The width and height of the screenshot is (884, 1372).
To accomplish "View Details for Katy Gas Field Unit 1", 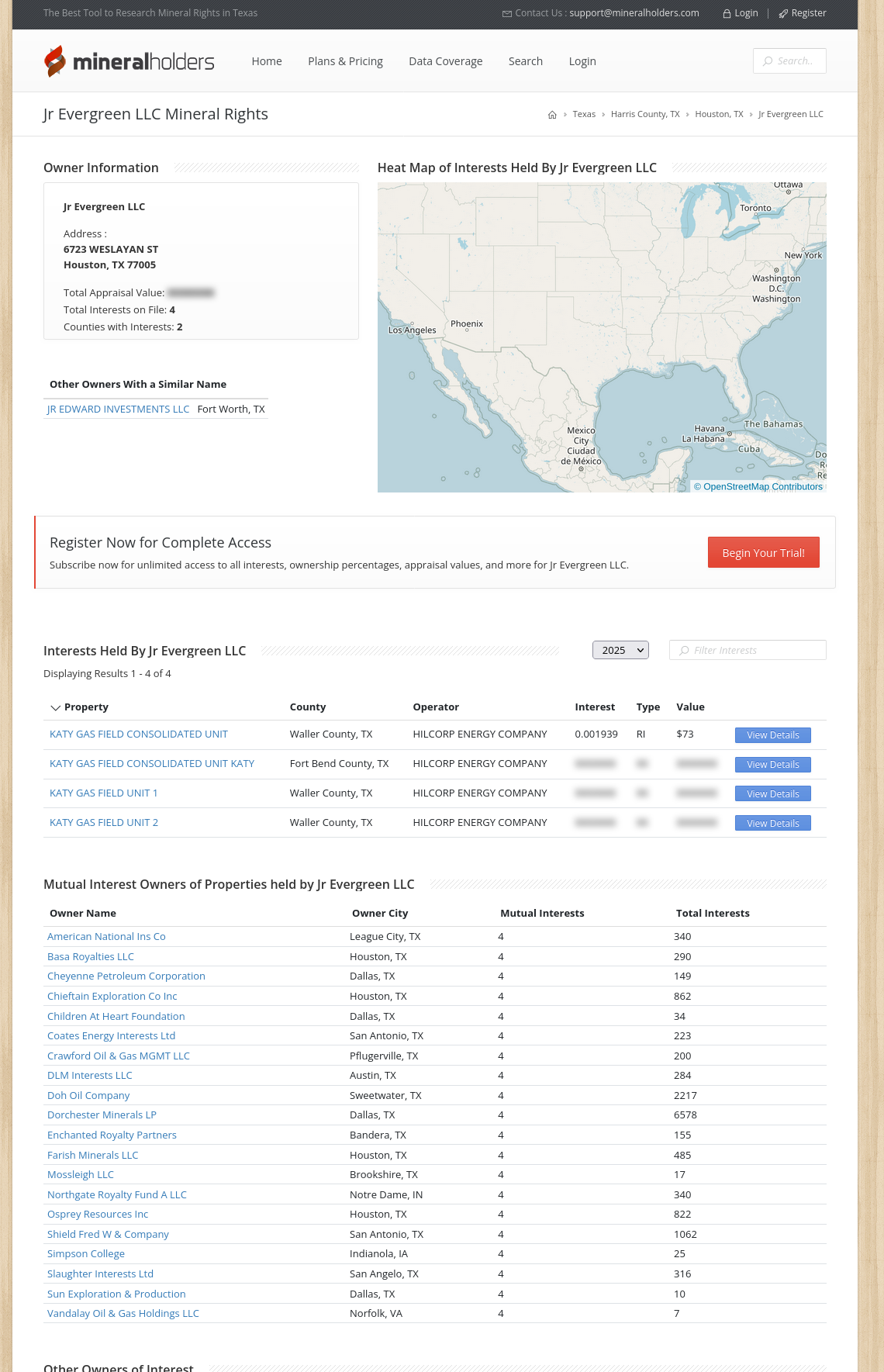I will [773, 794].
